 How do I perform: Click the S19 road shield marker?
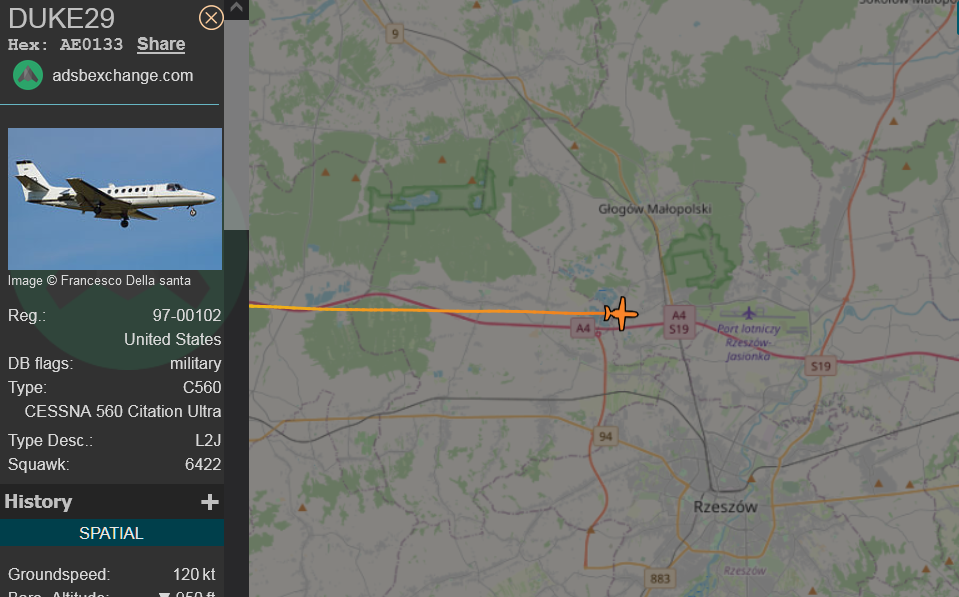pos(820,366)
